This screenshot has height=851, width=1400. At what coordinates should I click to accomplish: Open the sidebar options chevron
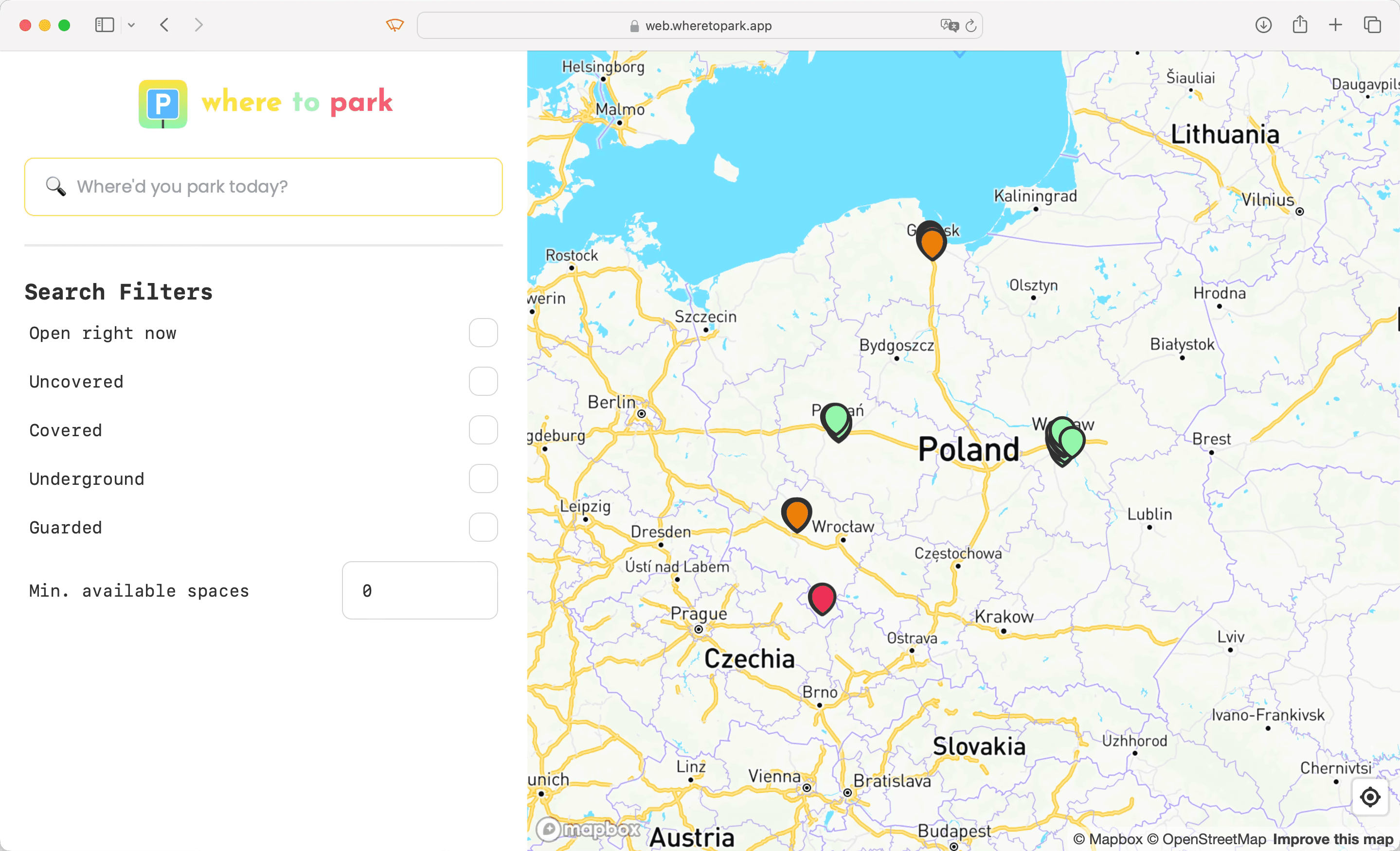pyautogui.click(x=132, y=24)
